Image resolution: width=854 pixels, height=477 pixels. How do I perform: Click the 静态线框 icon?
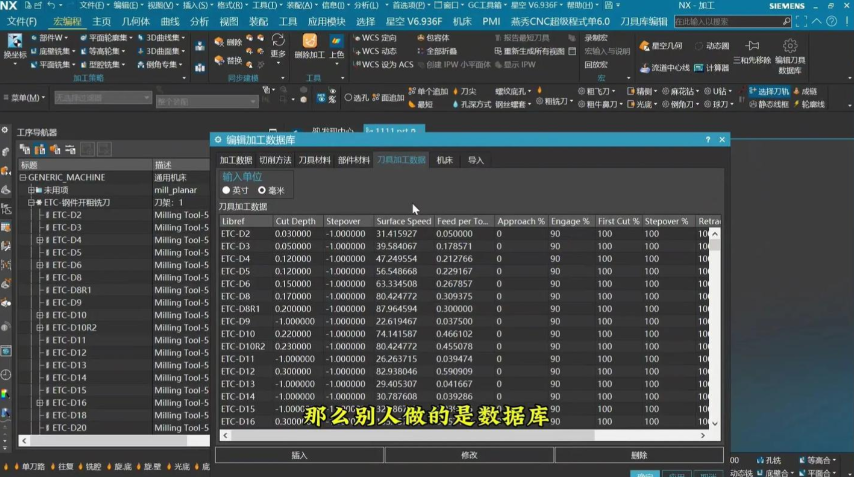769,104
